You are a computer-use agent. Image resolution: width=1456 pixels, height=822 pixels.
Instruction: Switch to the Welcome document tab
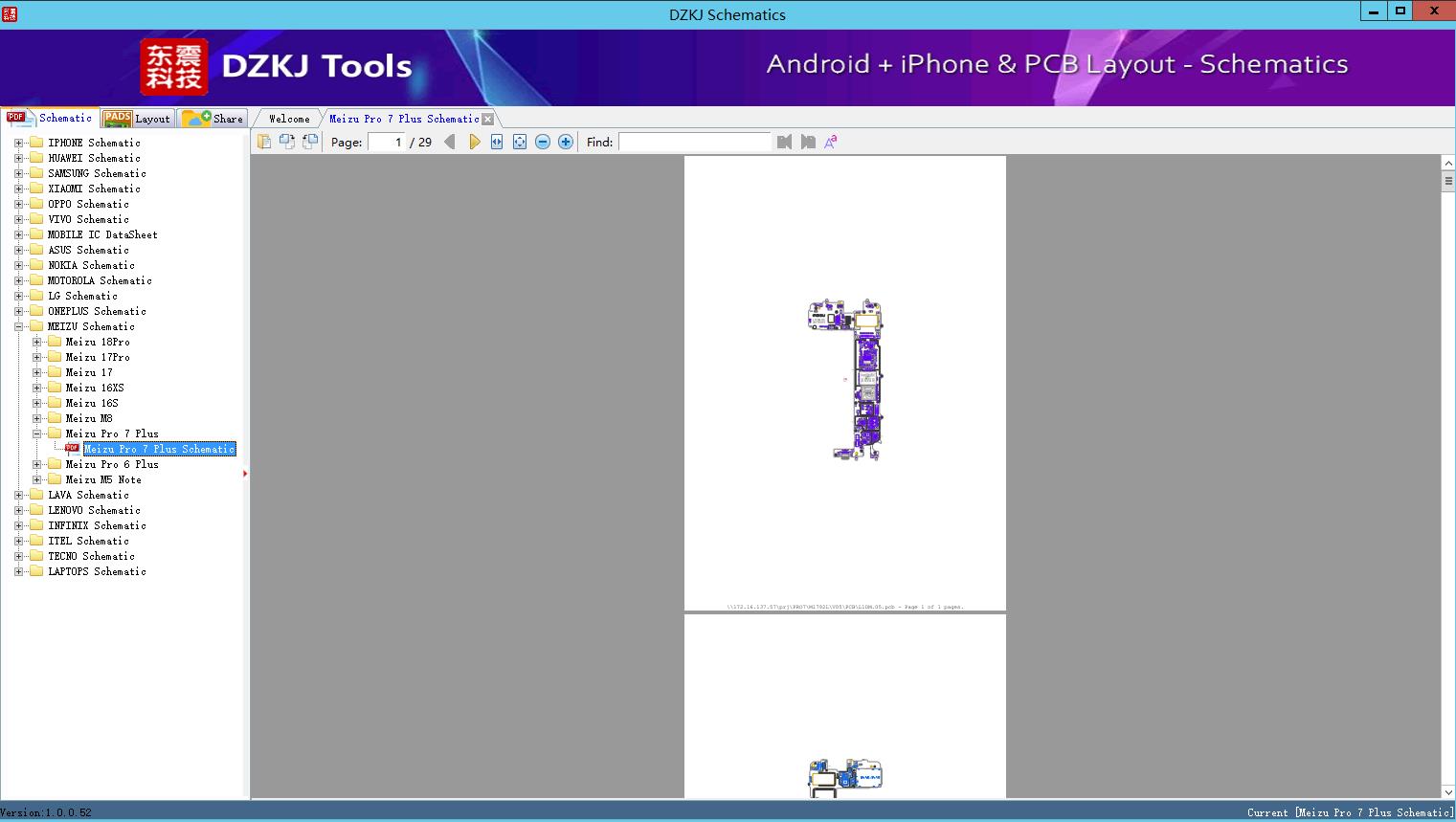click(x=289, y=119)
